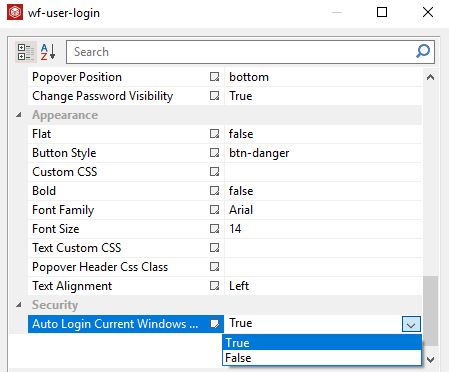Click the scrollbar down arrow

(430, 360)
